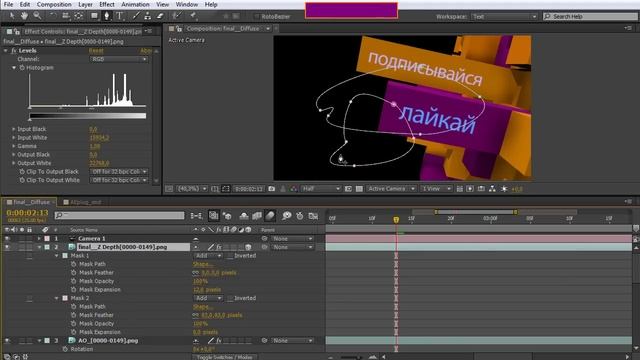Image resolution: width=640 pixels, height=360 pixels.
Task: Expand the Input Black property
Action: point(13,129)
